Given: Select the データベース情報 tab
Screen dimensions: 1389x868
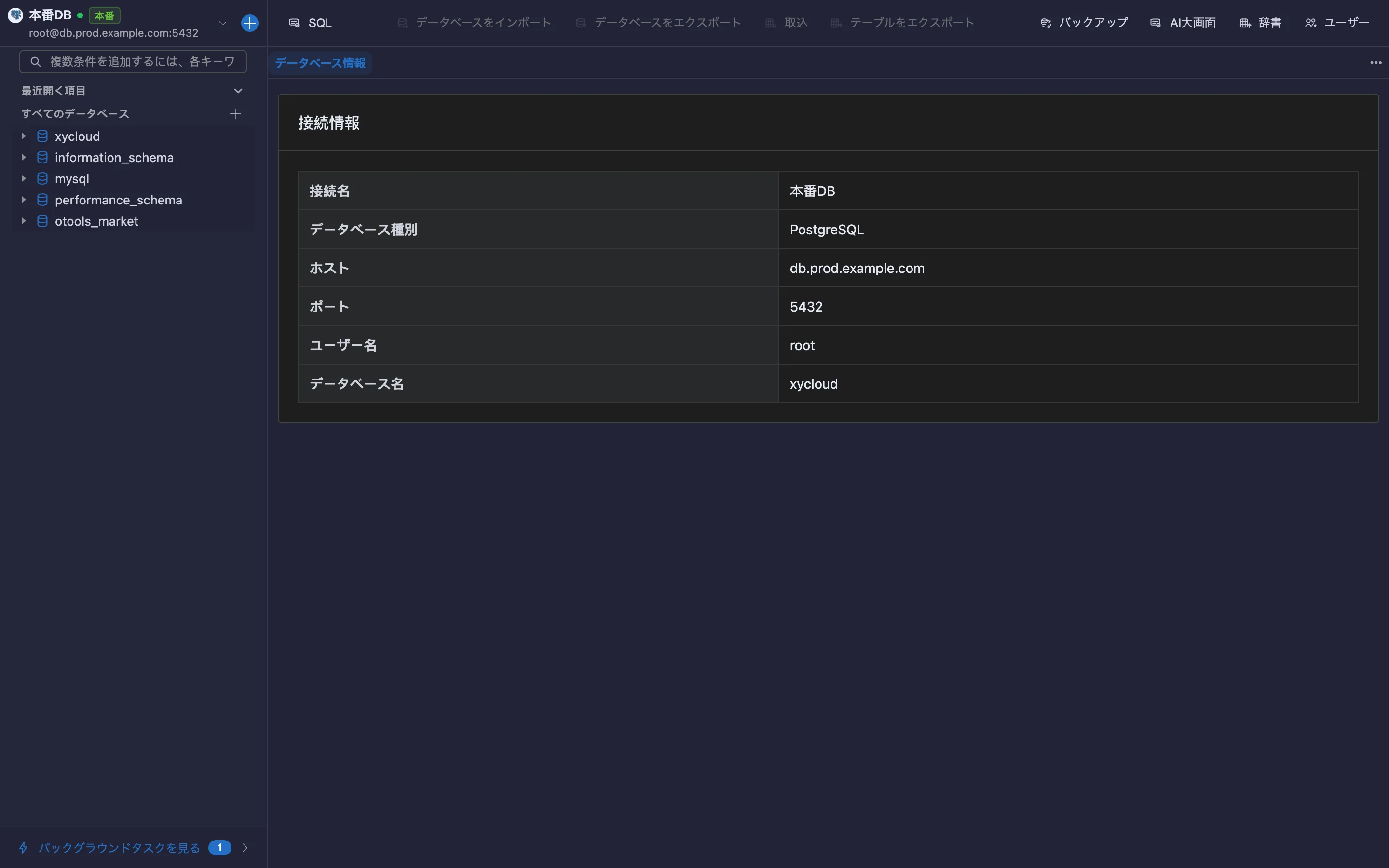Looking at the screenshot, I should coord(320,63).
